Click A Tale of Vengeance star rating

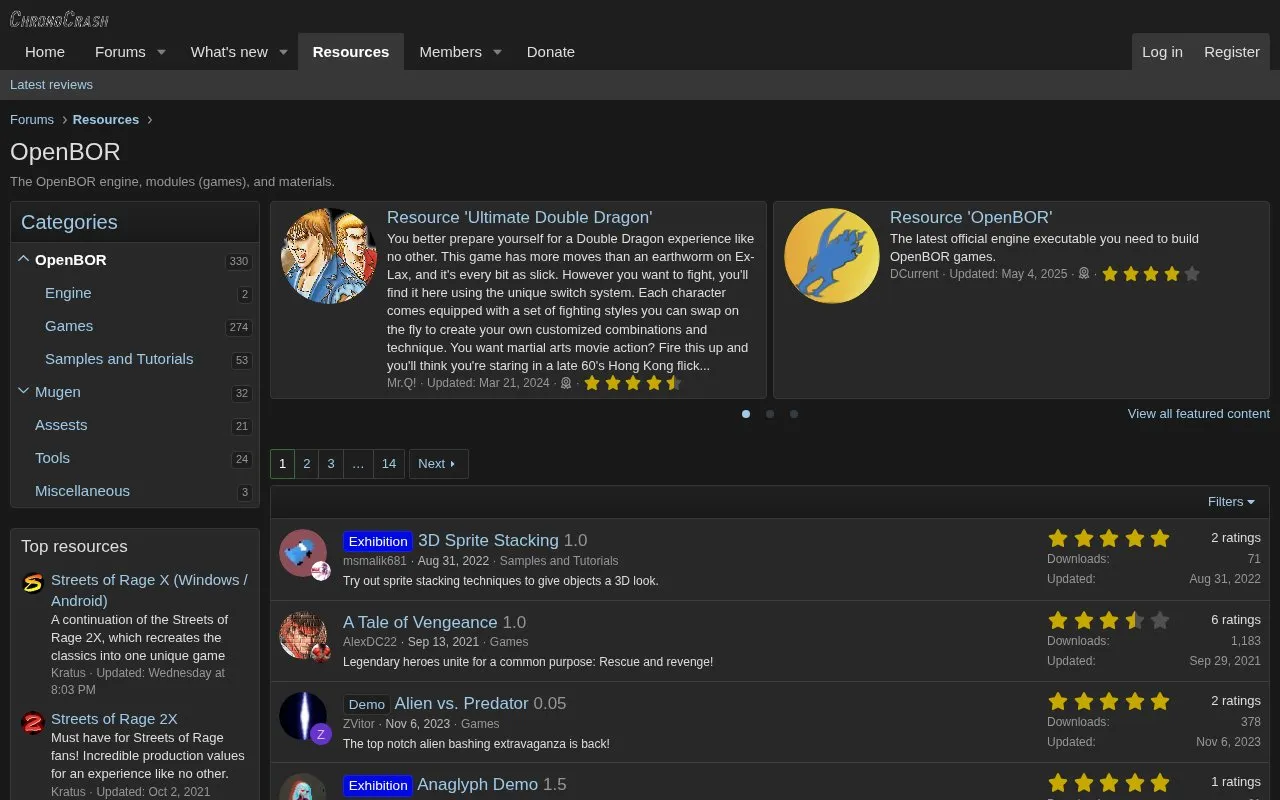click(x=1108, y=620)
